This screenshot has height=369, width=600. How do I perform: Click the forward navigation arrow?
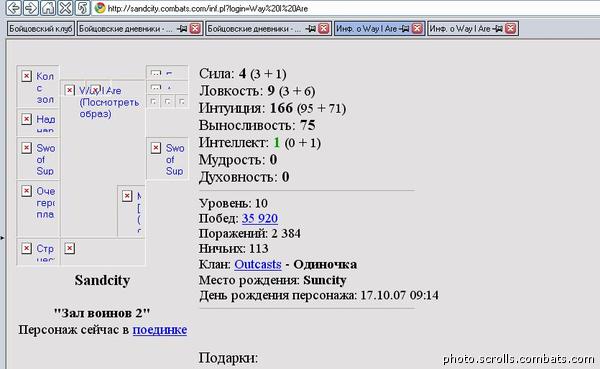click(x=31, y=8)
